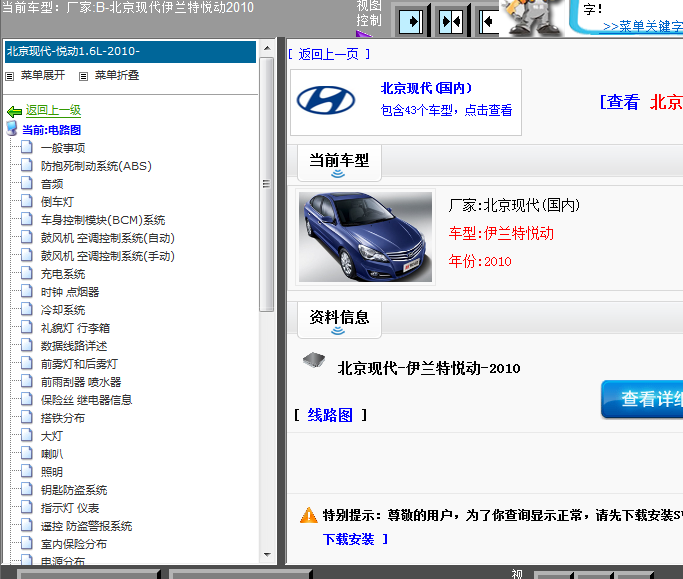This screenshot has width=683, height=579.
Task: Click the 厂家:北京现代(国内) text
Action: pyautogui.click(x=514, y=205)
